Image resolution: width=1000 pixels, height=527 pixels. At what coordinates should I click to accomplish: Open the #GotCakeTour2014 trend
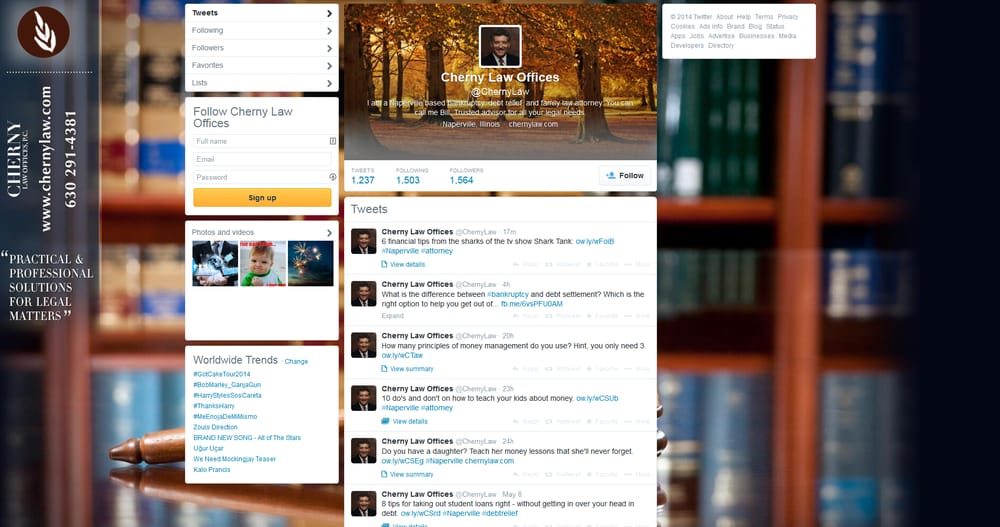[222, 374]
